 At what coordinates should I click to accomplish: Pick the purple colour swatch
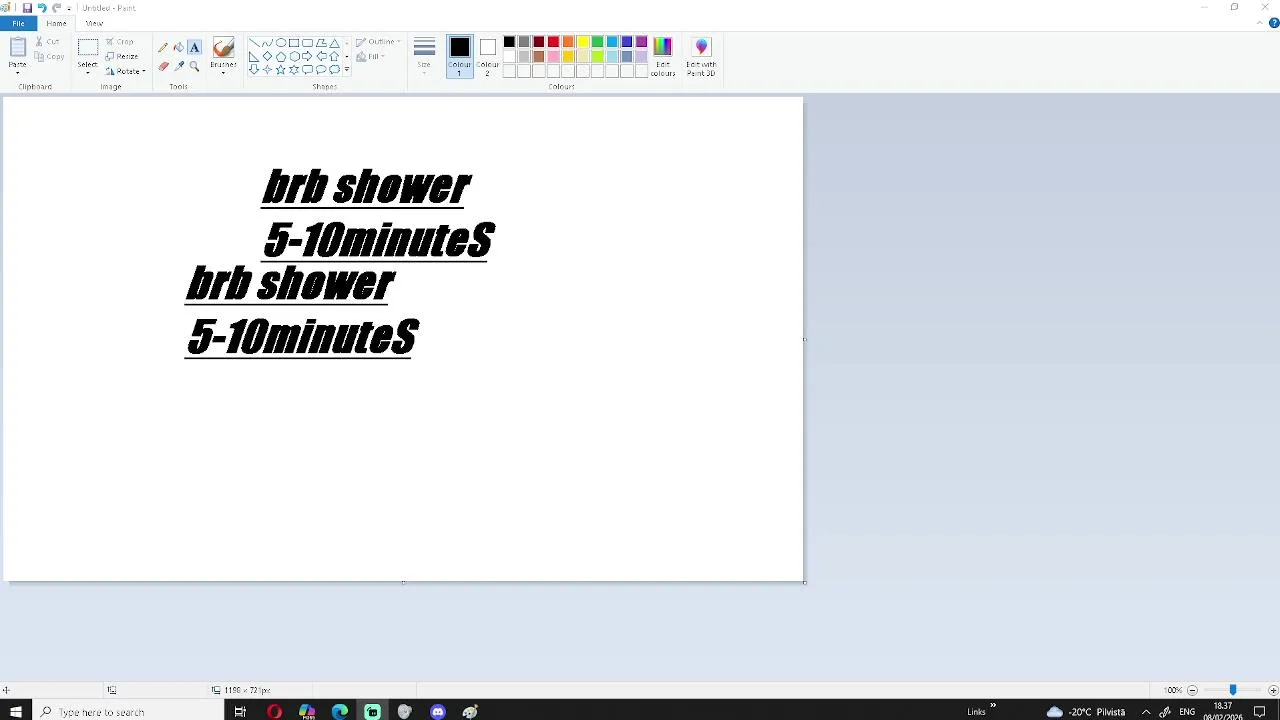point(641,42)
